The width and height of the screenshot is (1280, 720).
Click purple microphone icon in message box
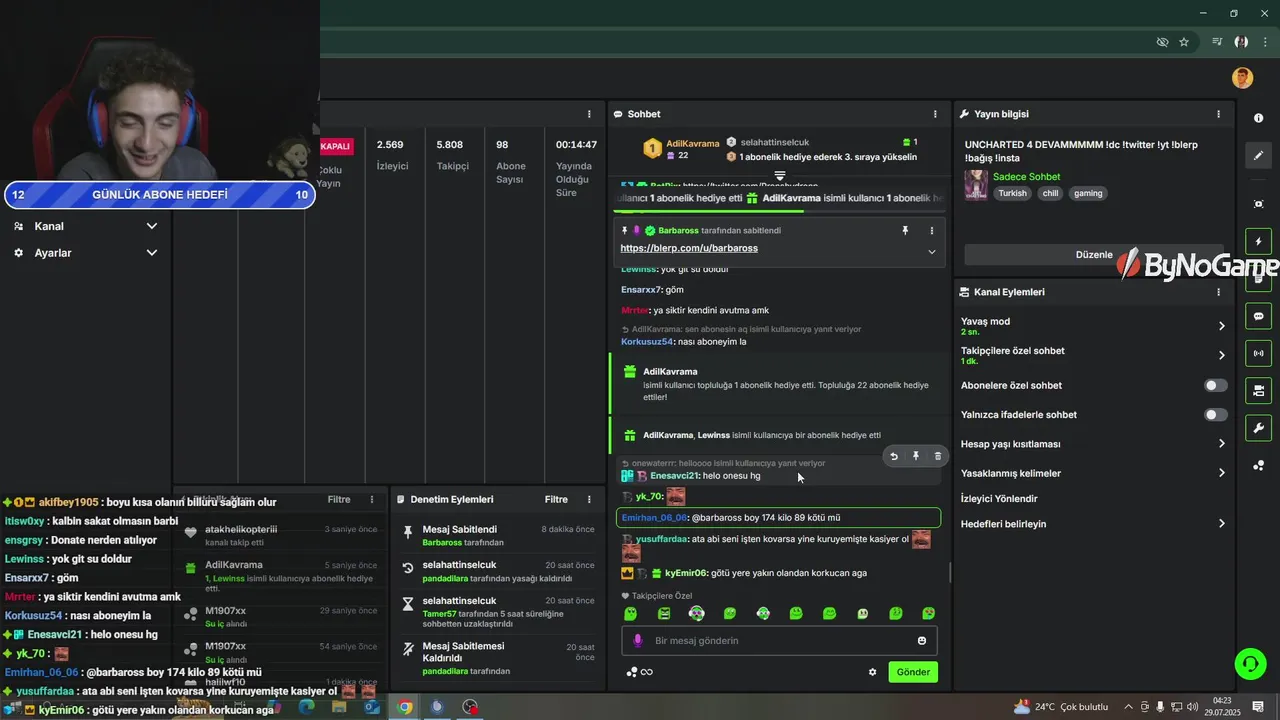638,640
